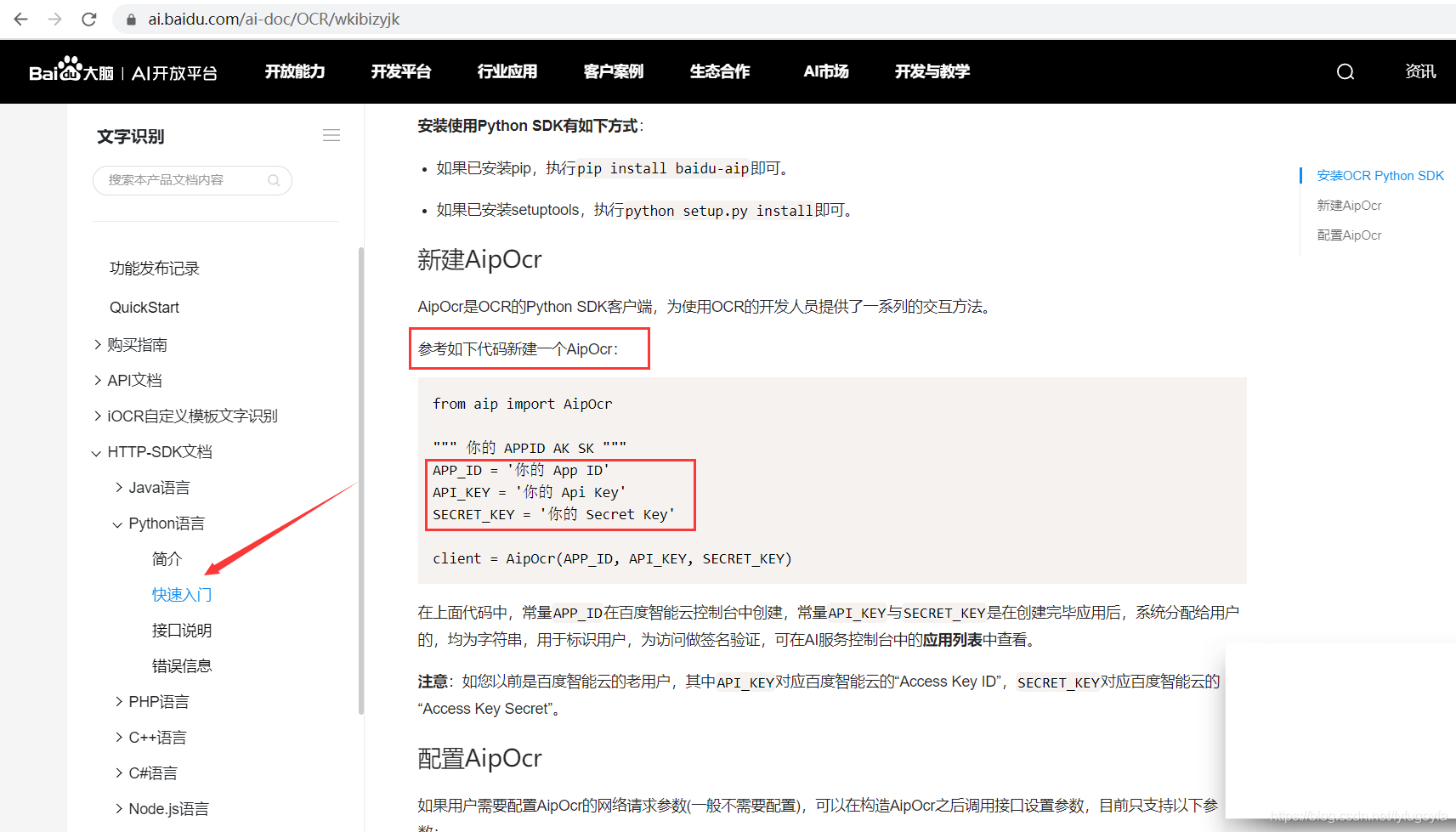1456x832 pixels.
Task: Expand the 购买指南 section
Action: [x=98, y=344]
